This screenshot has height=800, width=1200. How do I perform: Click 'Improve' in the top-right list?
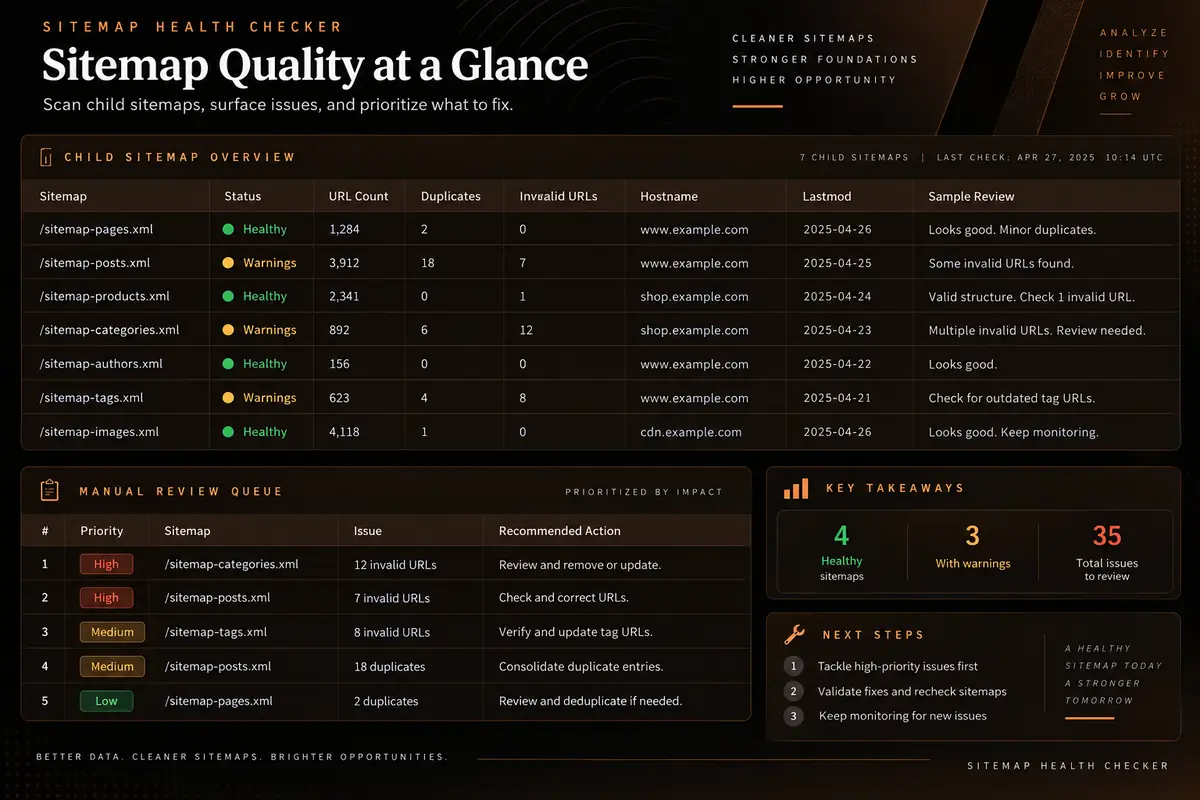[1133, 75]
